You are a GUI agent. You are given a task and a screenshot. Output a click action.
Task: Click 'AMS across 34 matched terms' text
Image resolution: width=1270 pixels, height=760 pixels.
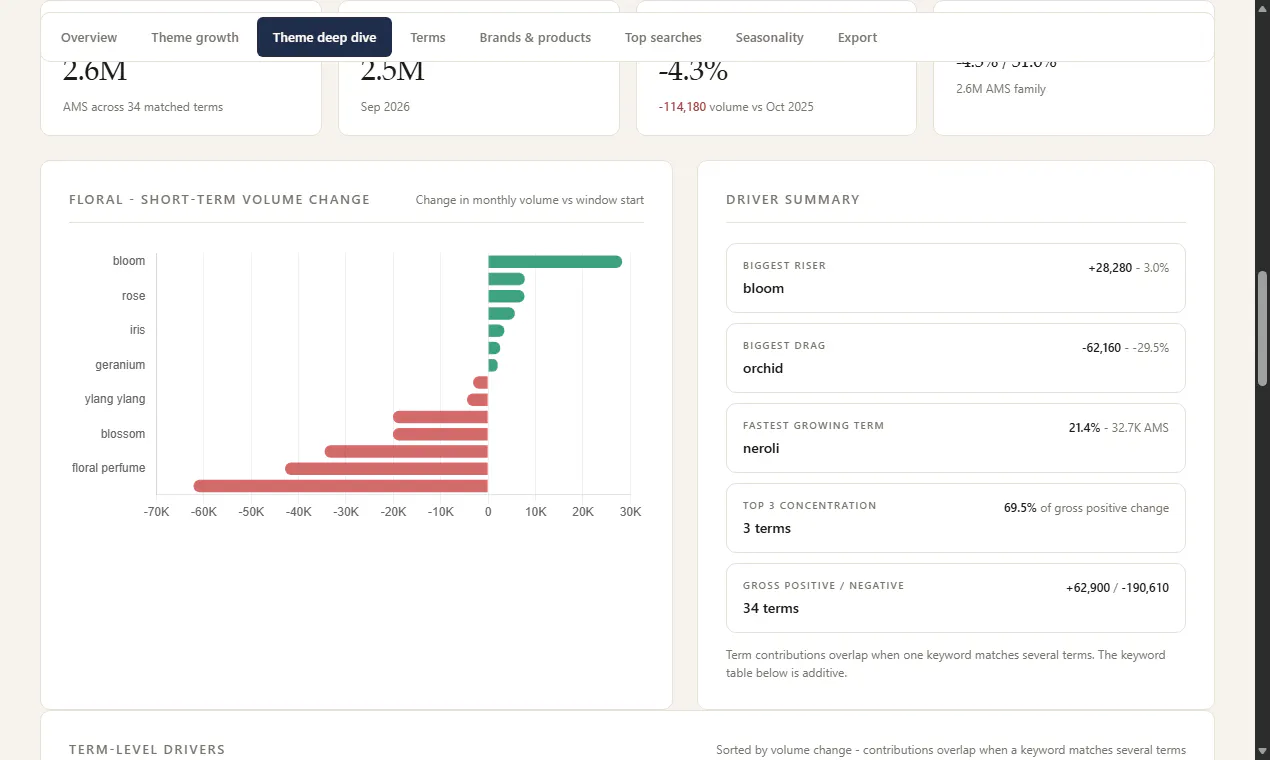coord(143,107)
